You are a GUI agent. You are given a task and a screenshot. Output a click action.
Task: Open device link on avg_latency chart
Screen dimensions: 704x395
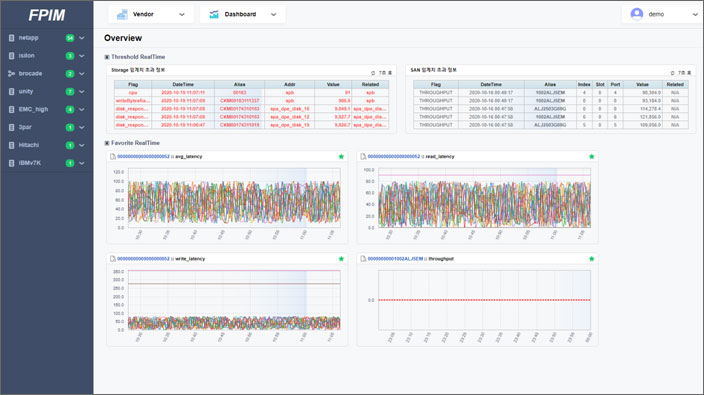click(x=143, y=157)
